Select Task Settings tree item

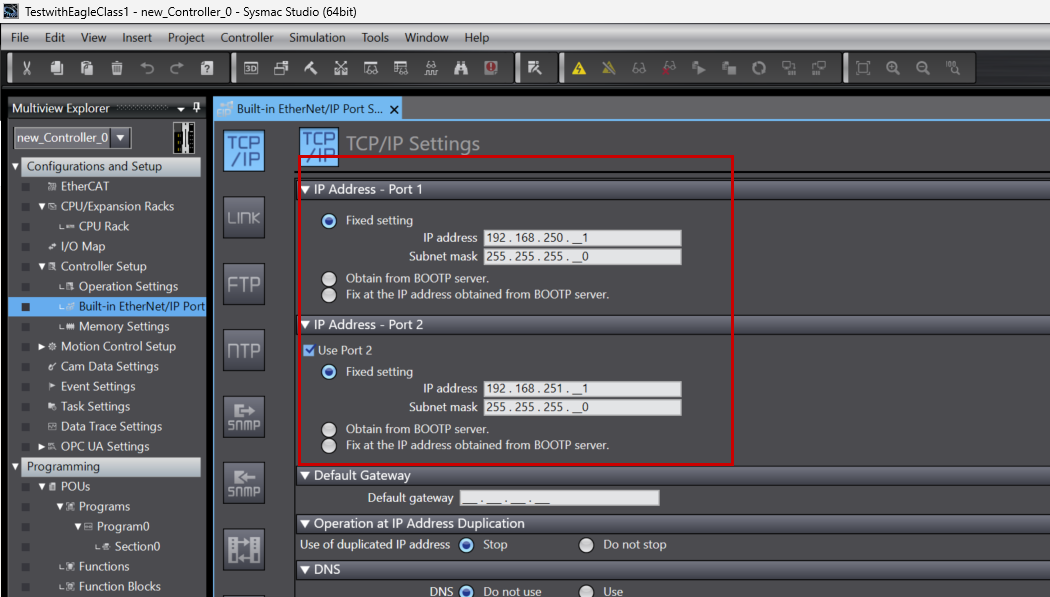click(x=95, y=406)
